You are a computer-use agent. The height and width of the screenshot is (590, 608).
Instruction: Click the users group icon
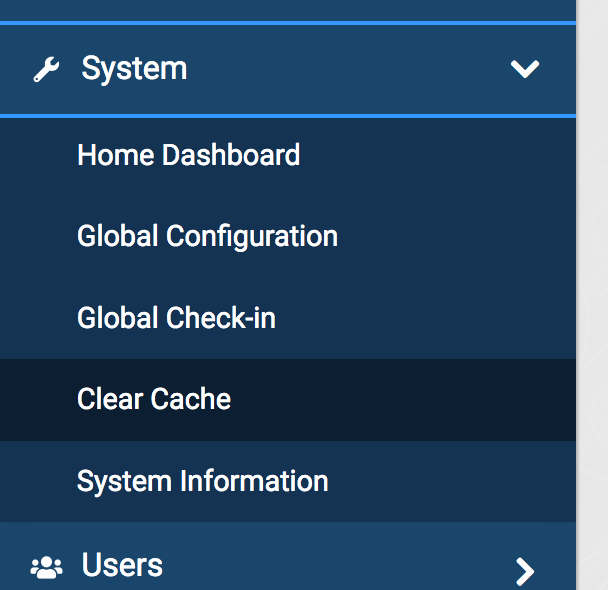coord(46,567)
